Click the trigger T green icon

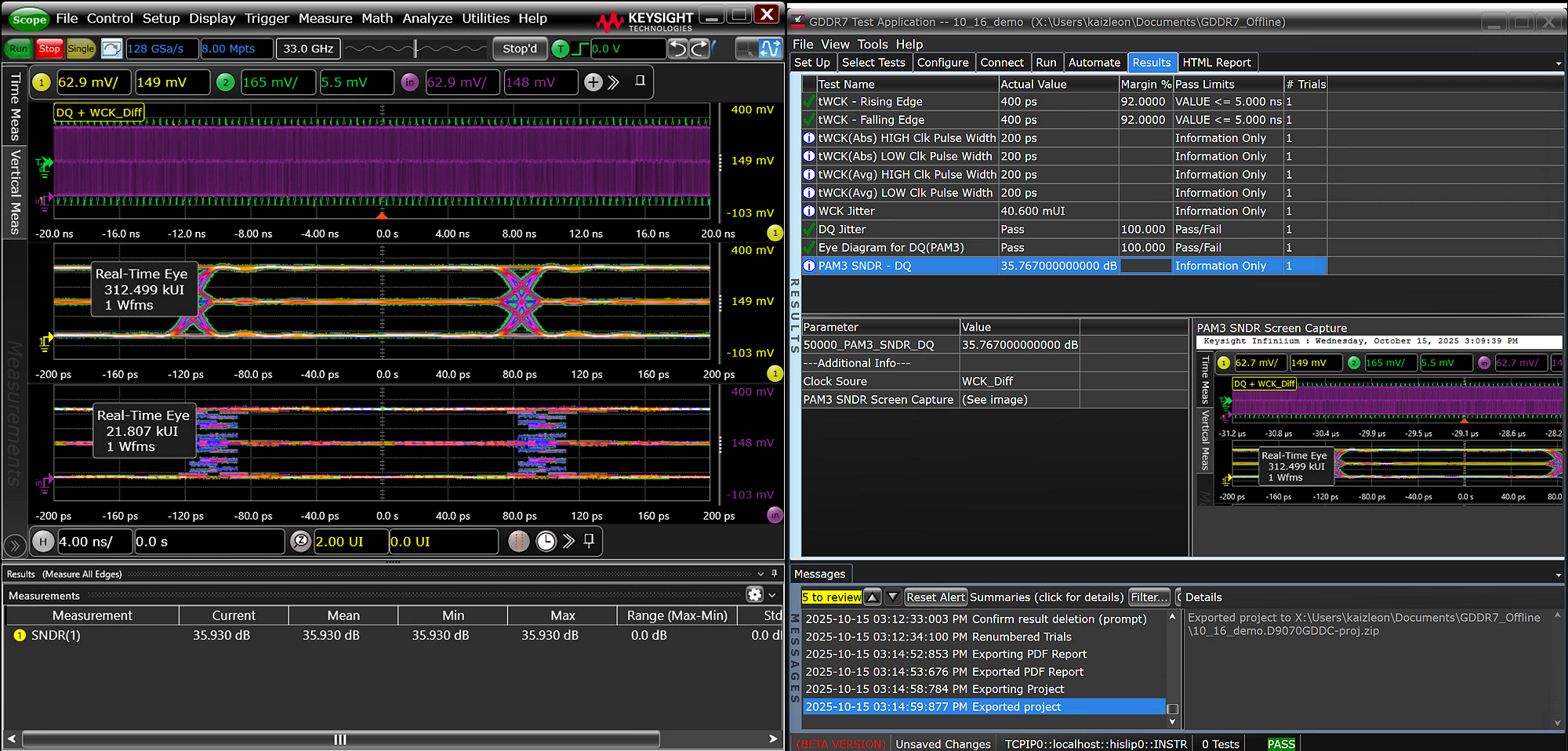(x=561, y=49)
